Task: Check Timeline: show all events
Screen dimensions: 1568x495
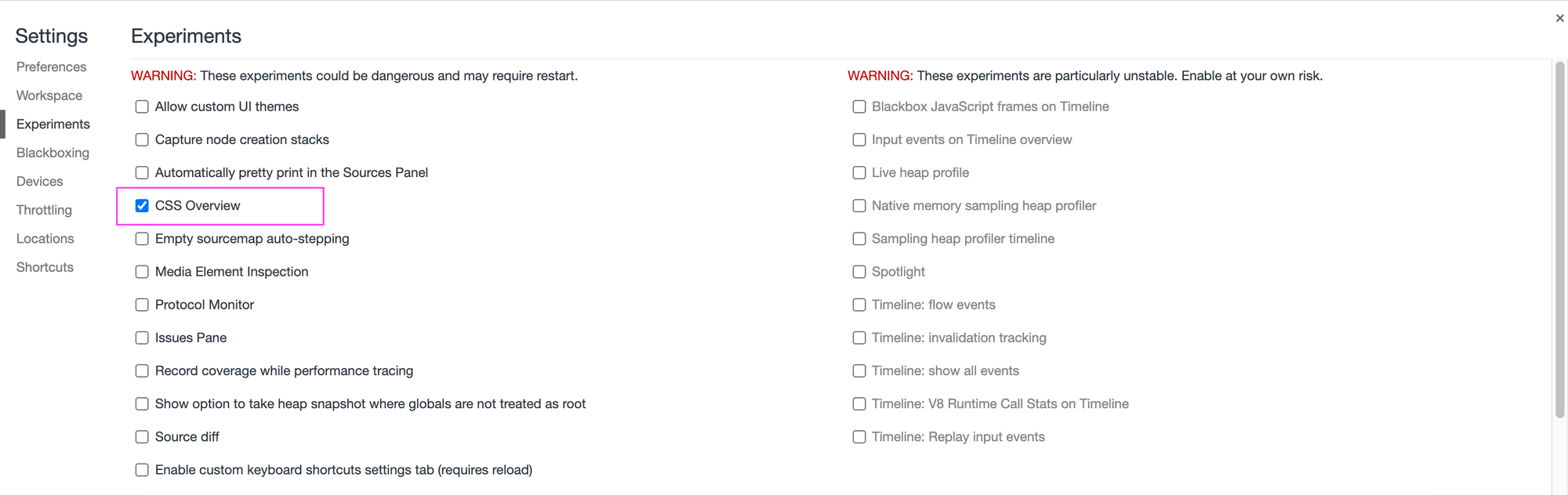Action: click(859, 370)
